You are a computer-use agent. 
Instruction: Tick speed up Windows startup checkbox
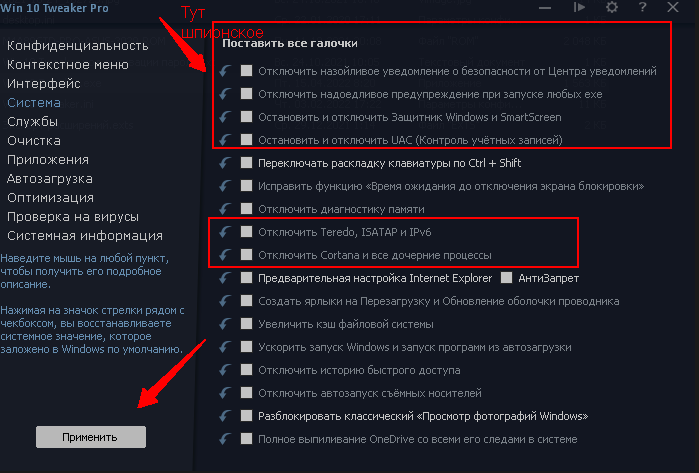(x=247, y=346)
